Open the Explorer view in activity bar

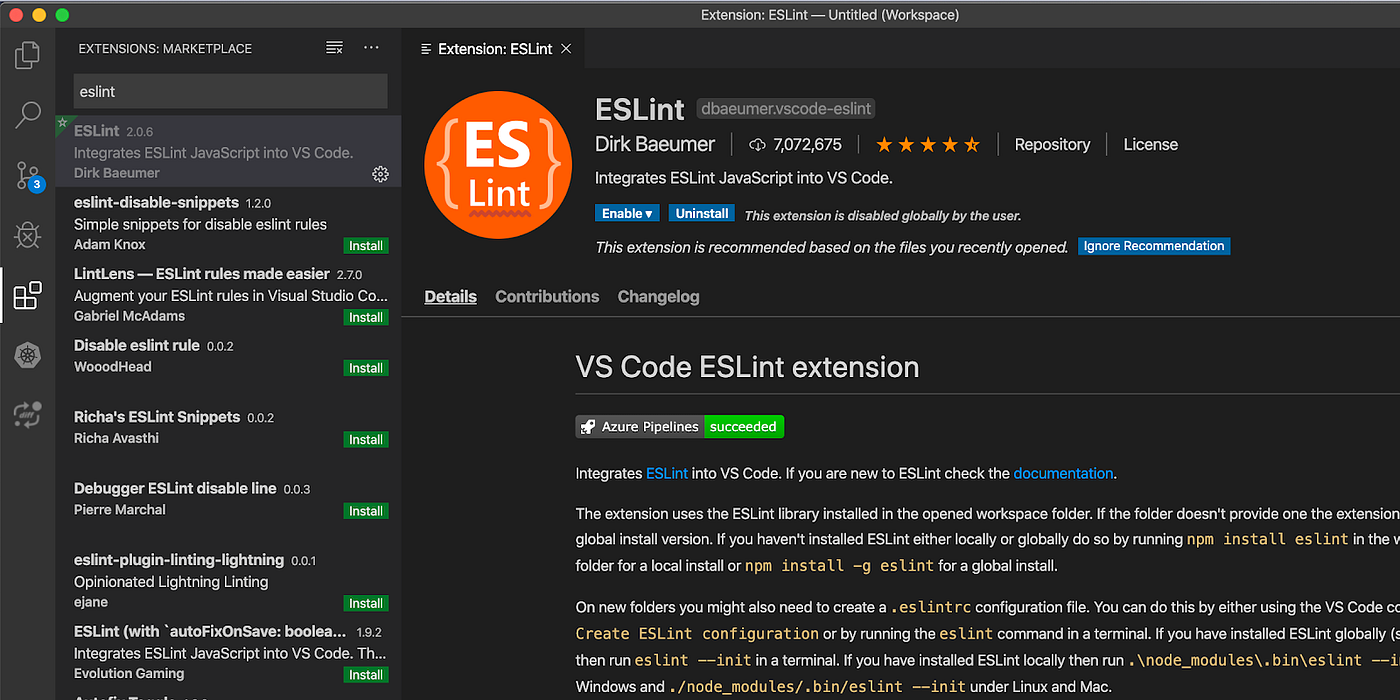[28, 55]
